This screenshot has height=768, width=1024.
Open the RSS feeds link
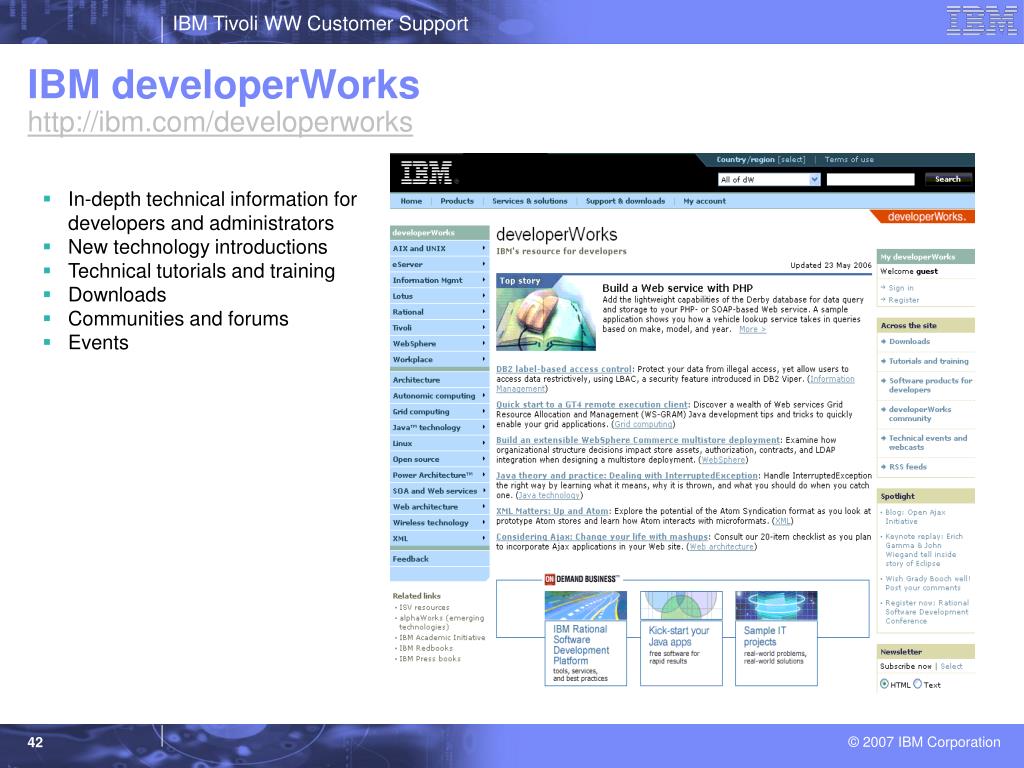click(x=907, y=467)
